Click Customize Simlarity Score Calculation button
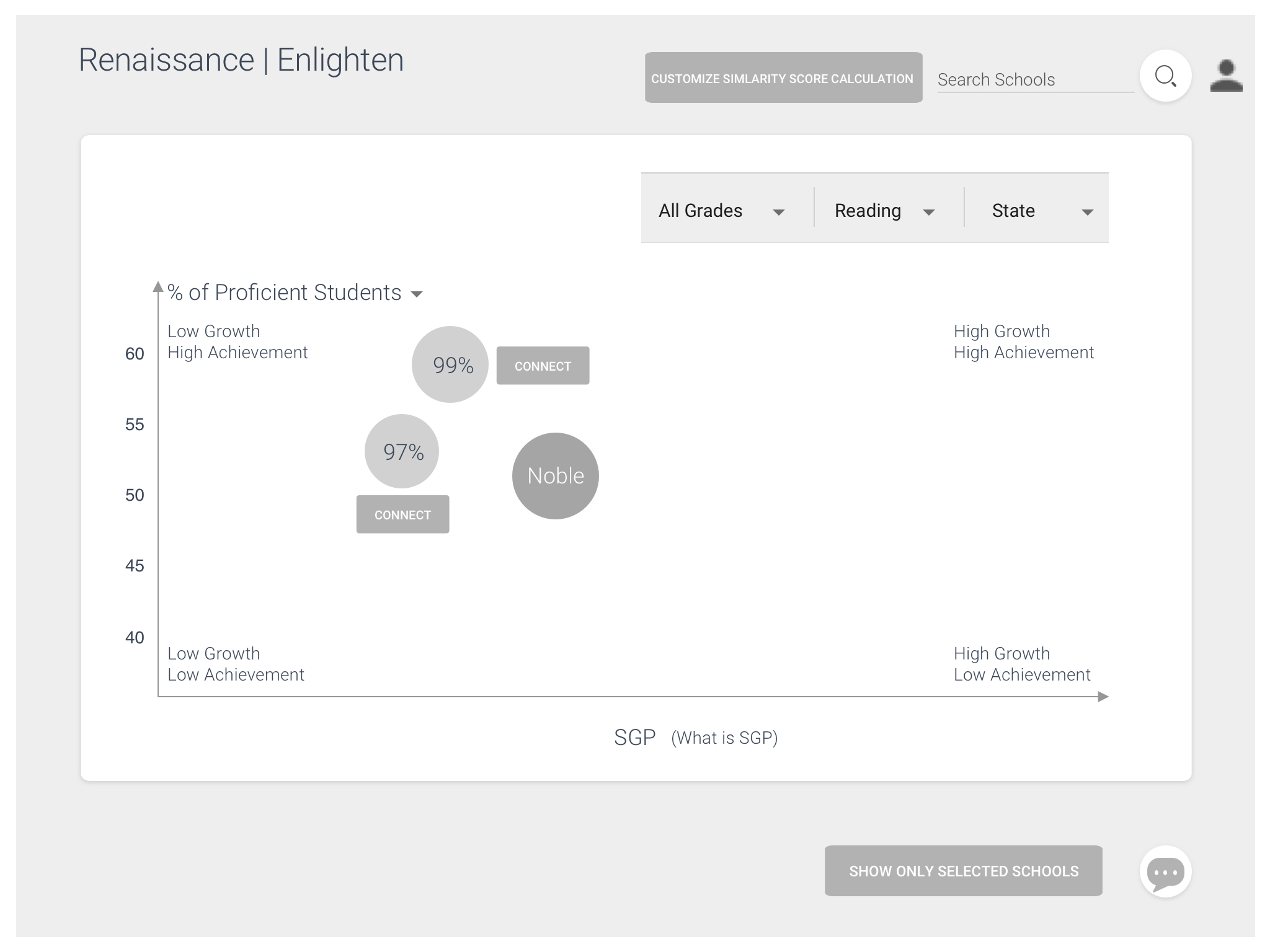The width and height of the screenshot is (1270, 952). (783, 78)
